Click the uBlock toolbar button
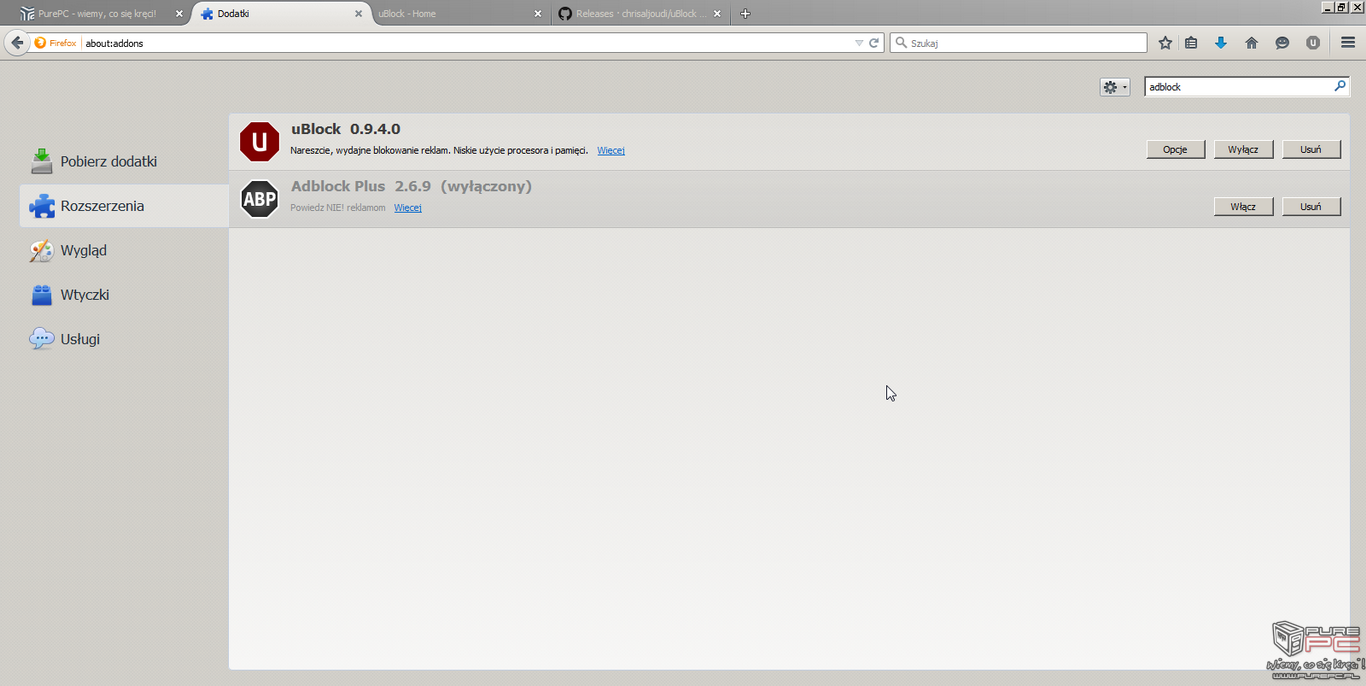The width and height of the screenshot is (1366, 686). (1313, 43)
